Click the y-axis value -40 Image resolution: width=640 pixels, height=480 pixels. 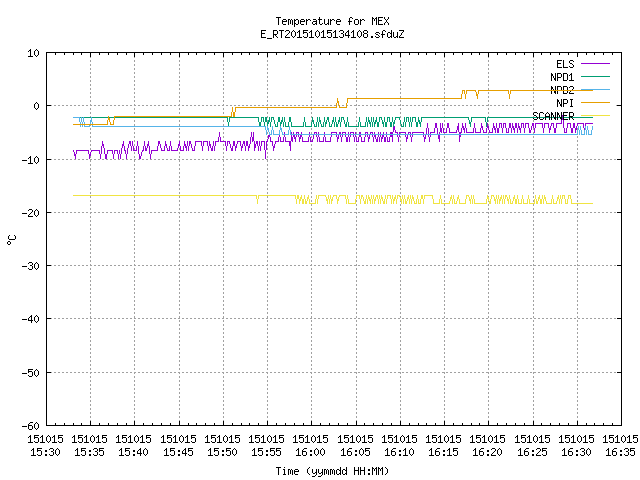[x=31, y=319]
